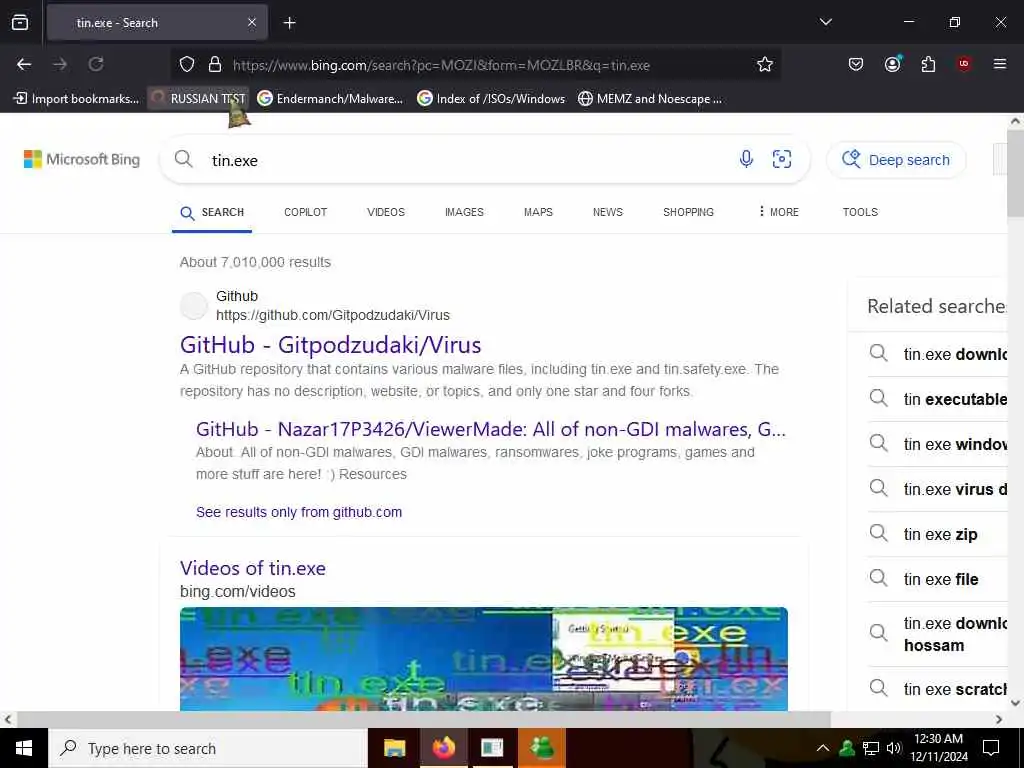Screen dimensions: 1024x768
Task: Open the notification center icon
Action: (x=991, y=748)
